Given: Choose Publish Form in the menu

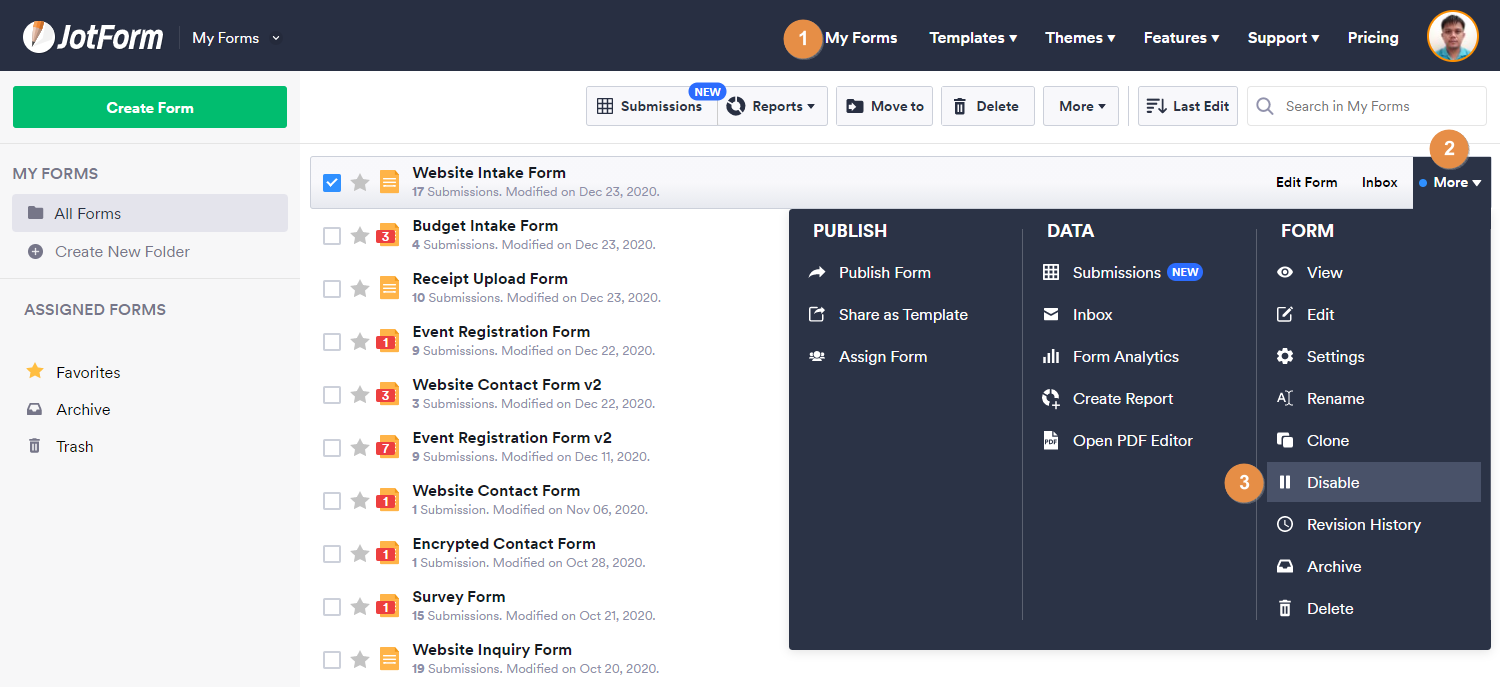Looking at the screenshot, I should pos(884,273).
